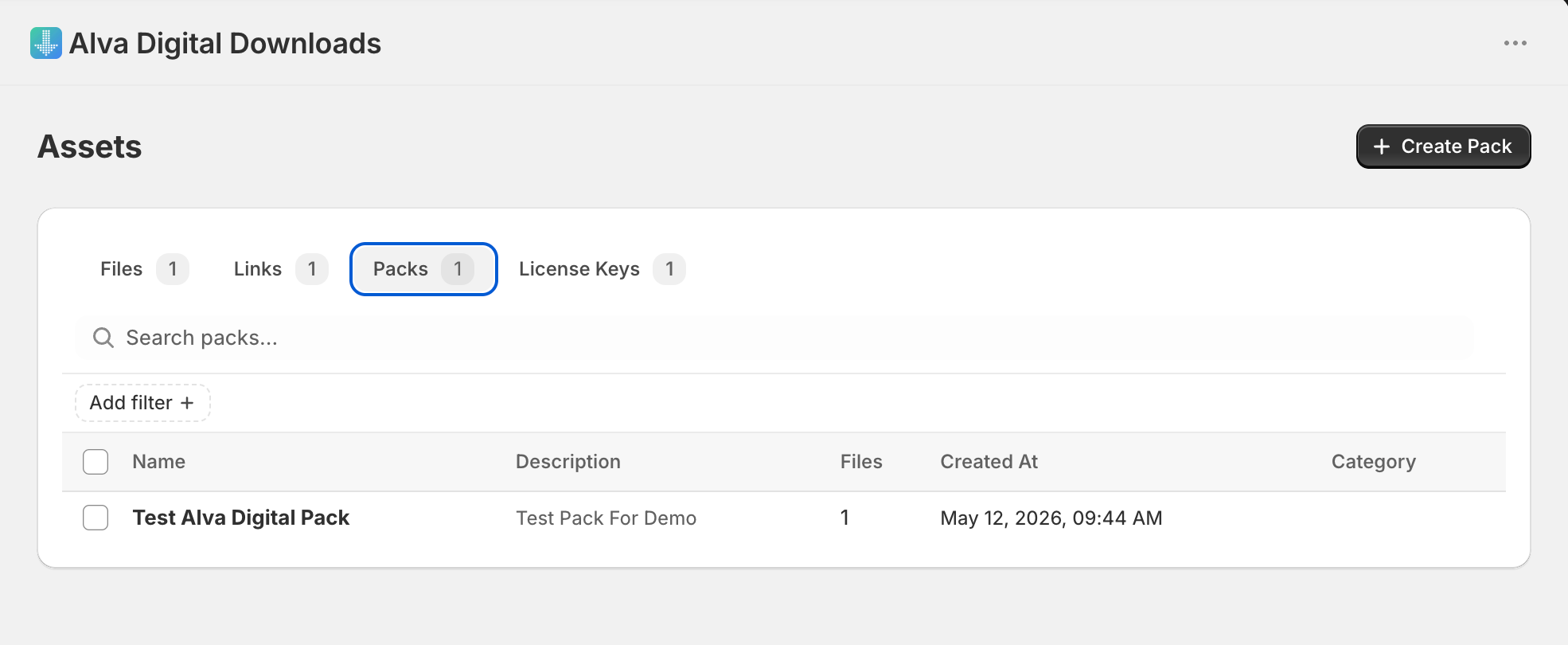This screenshot has height=645, width=1568.
Task: Click the Files column header
Action: click(861, 462)
